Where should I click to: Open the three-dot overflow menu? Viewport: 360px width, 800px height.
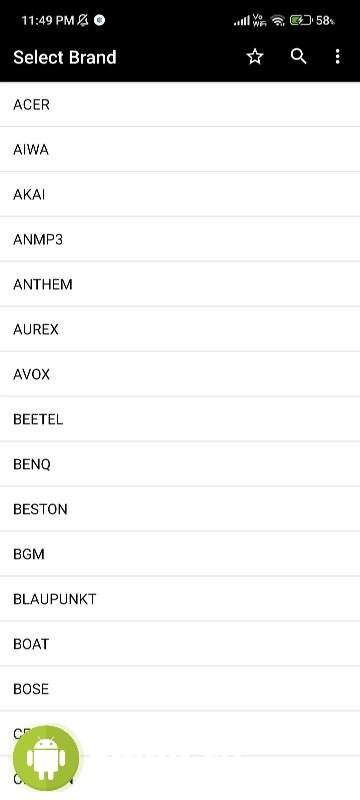pos(337,57)
